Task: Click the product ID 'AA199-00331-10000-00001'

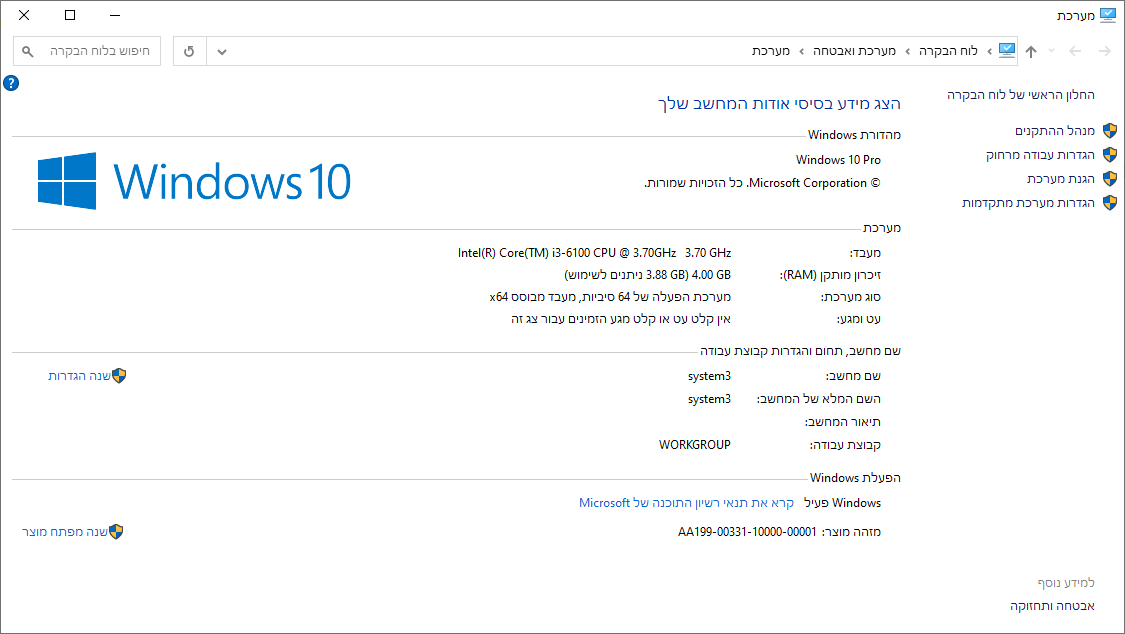Action: [x=747, y=531]
